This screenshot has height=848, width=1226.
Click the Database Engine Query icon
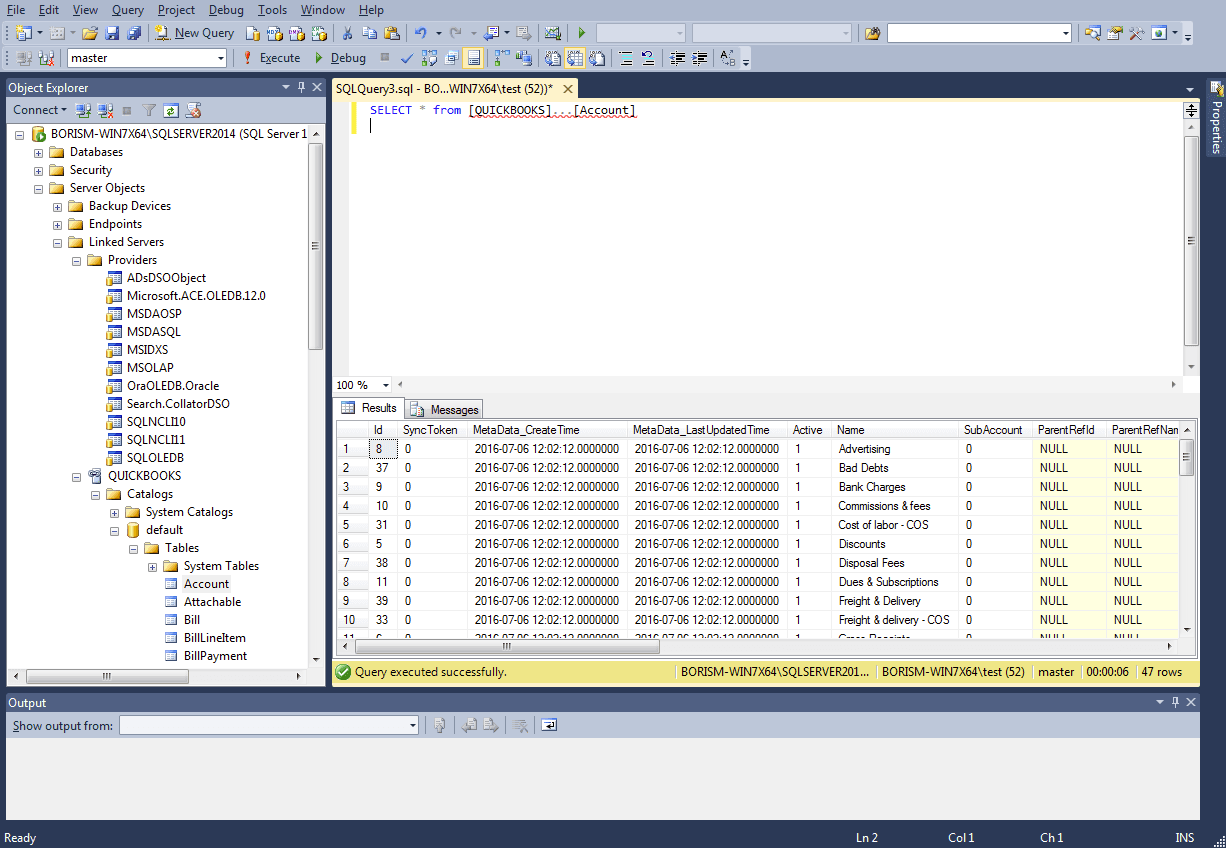click(253, 33)
